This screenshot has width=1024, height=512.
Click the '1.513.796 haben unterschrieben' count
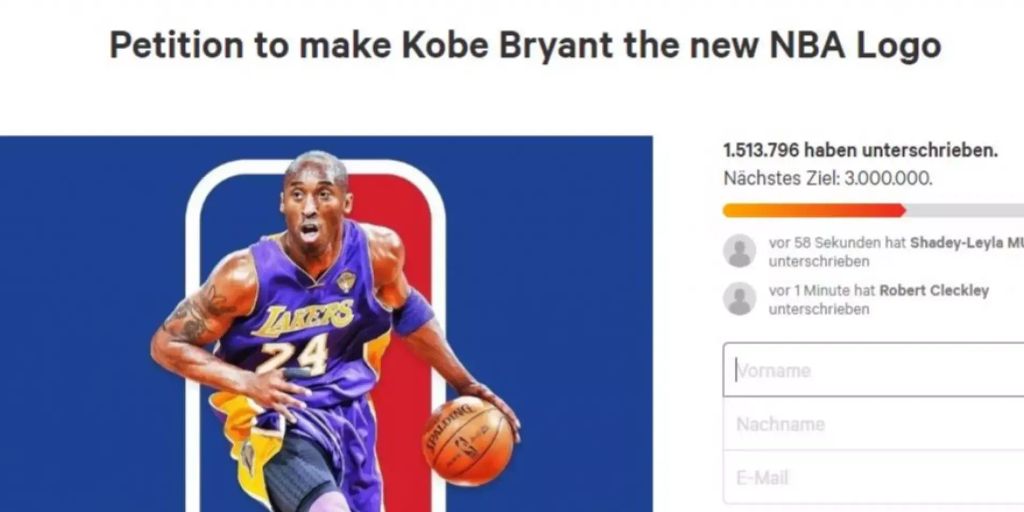coord(860,150)
